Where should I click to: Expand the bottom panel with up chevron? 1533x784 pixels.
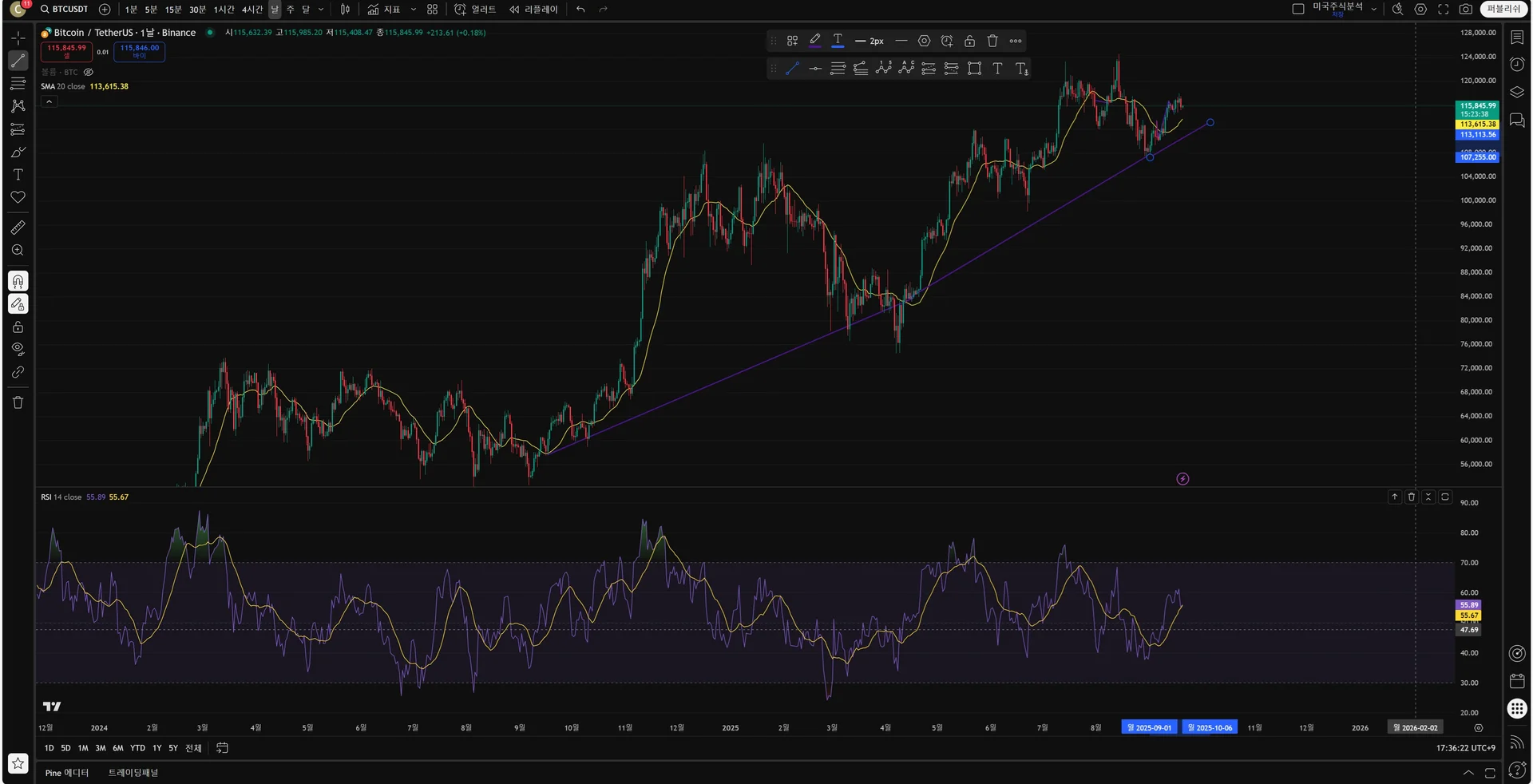coord(1468,773)
